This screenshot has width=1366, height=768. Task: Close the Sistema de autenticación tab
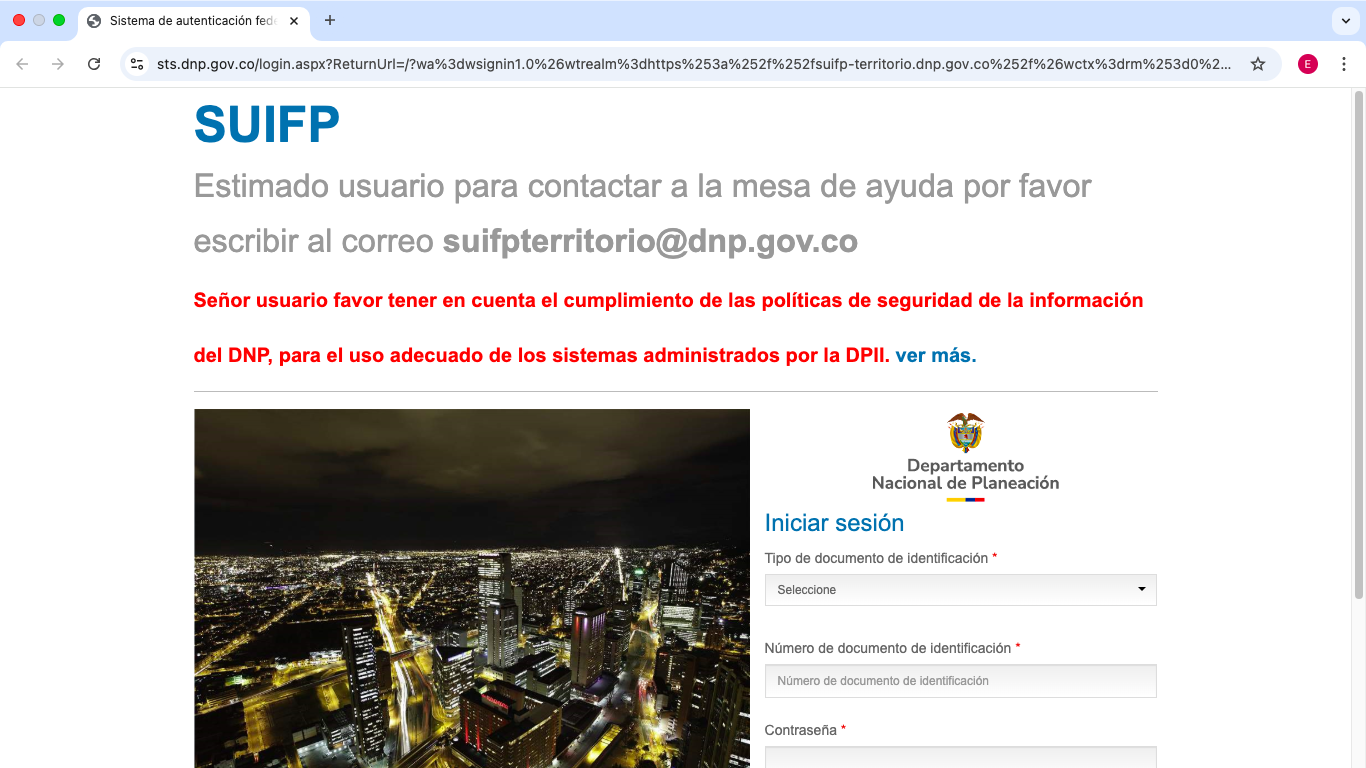tap(294, 21)
